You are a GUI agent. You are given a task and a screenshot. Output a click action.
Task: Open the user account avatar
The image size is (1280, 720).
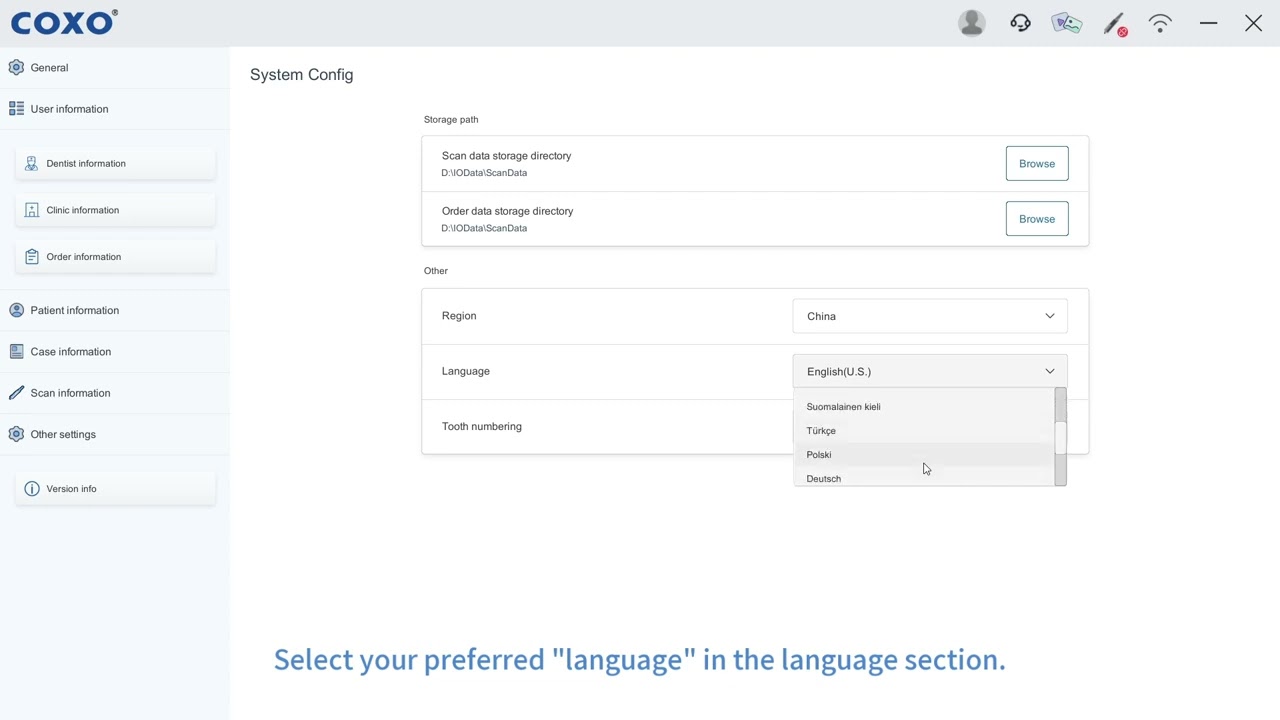tap(971, 23)
